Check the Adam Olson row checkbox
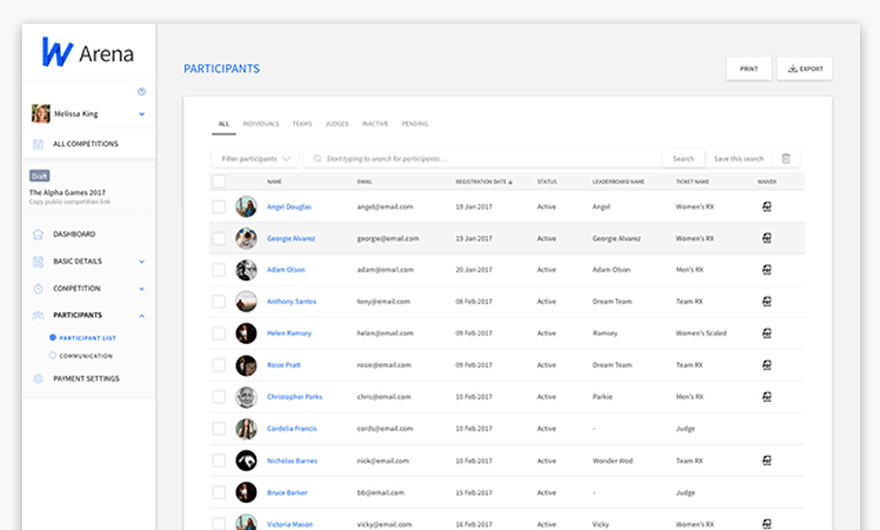Image resolution: width=880 pixels, height=530 pixels. point(219,270)
